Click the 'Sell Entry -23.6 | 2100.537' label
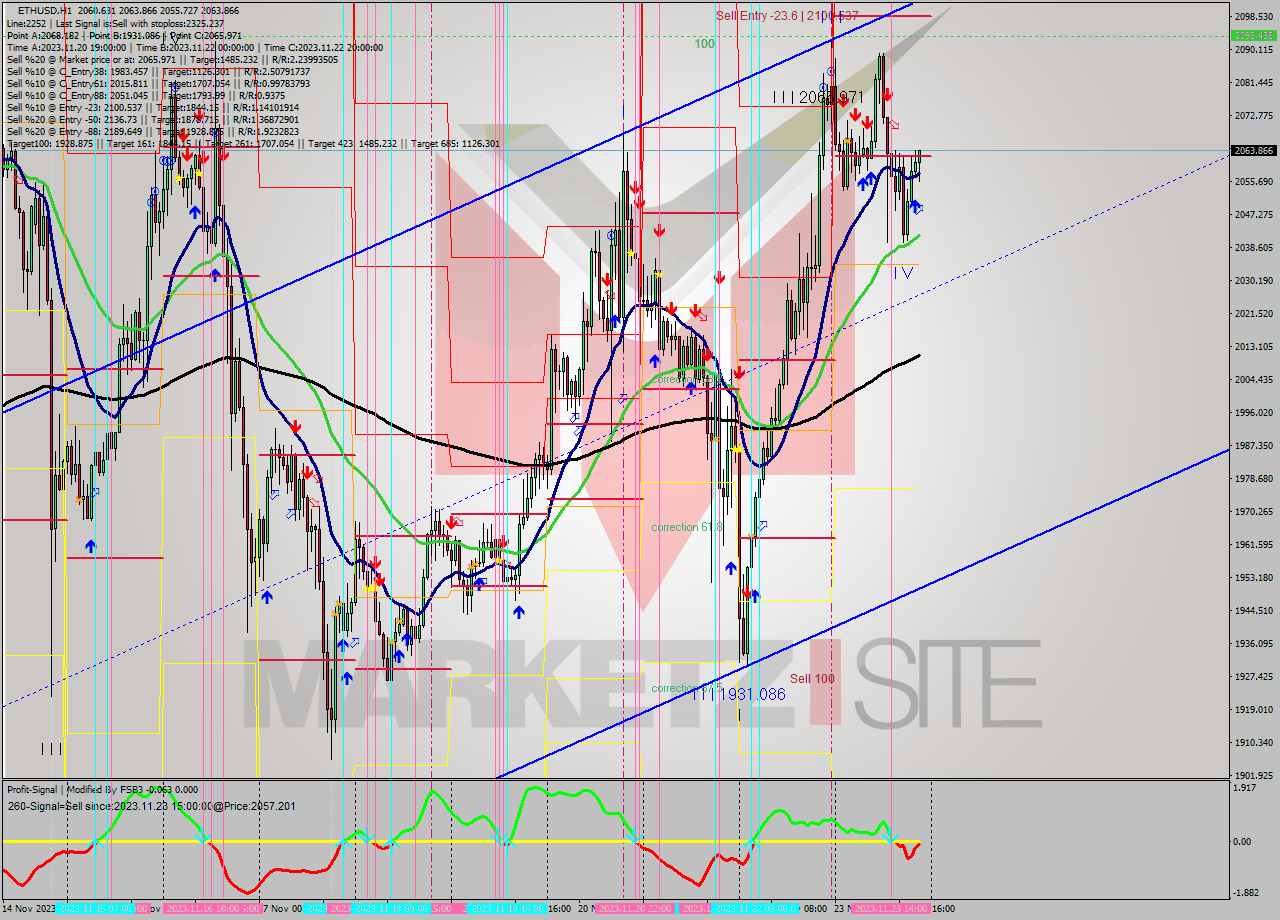1280x920 pixels. (787, 15)
